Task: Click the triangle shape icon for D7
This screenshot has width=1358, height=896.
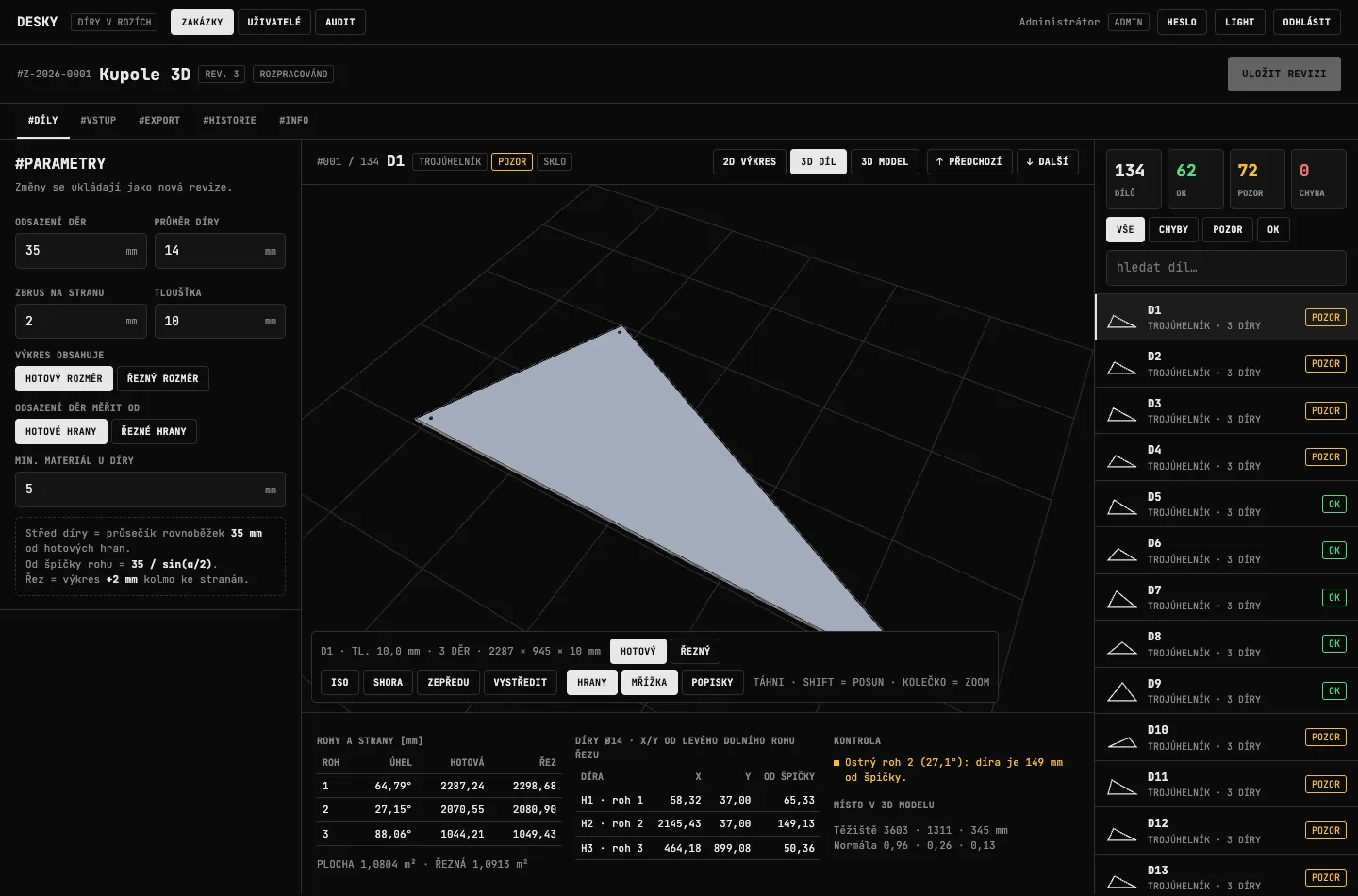Action: [1121, 599]
